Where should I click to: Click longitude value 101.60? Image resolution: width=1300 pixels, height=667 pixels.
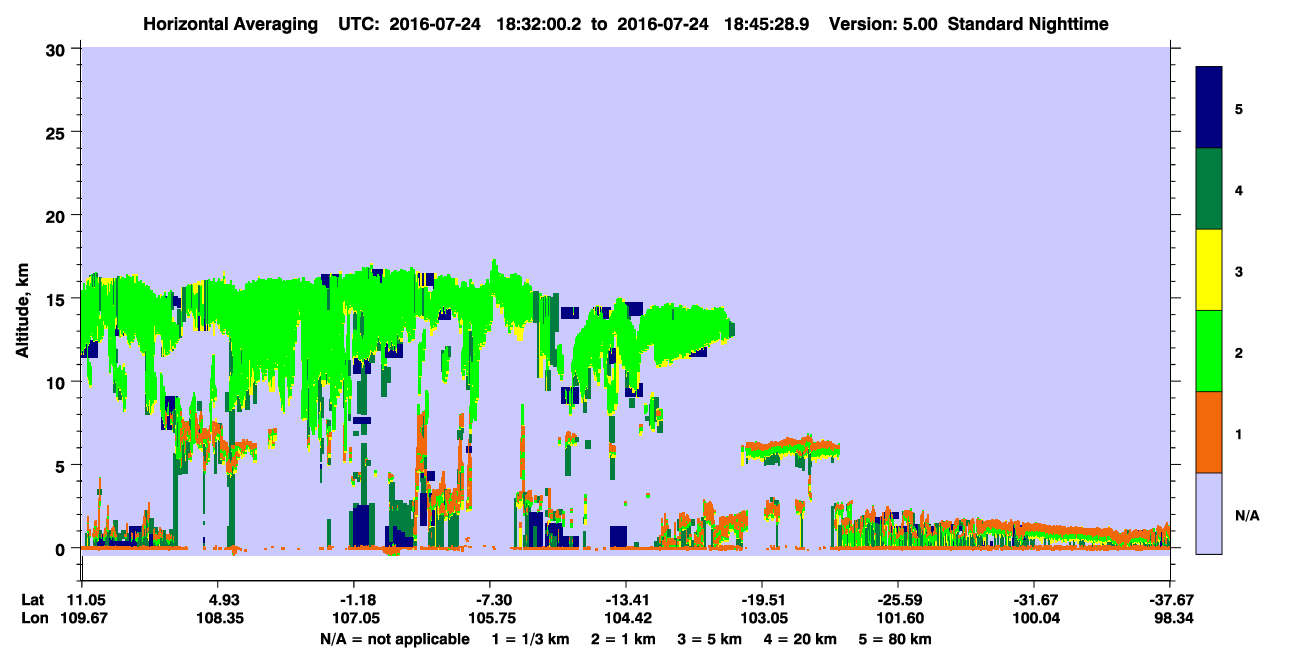tap(898, 619)
